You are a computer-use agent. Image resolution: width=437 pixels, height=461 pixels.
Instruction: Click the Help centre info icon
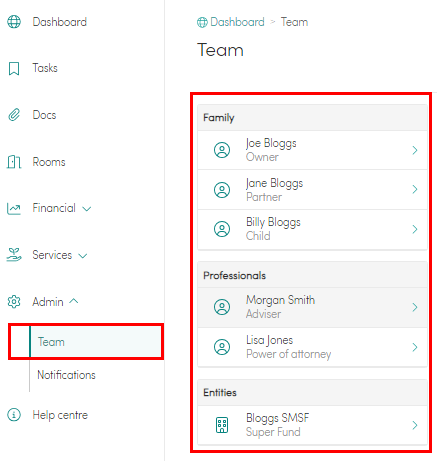click(14, 415)
